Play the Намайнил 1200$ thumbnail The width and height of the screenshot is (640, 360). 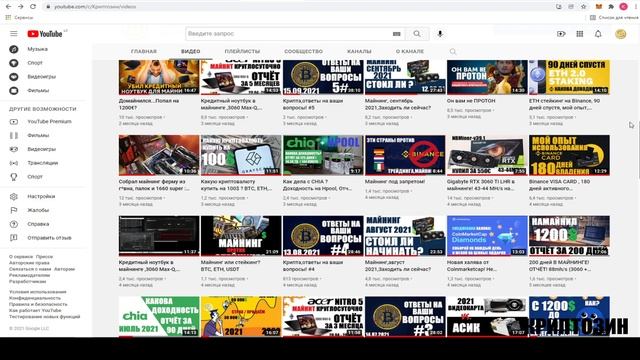(569, 236)
